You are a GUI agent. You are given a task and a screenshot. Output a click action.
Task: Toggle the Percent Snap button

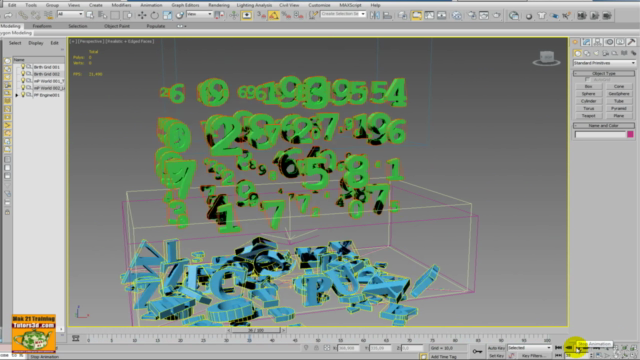286,16
